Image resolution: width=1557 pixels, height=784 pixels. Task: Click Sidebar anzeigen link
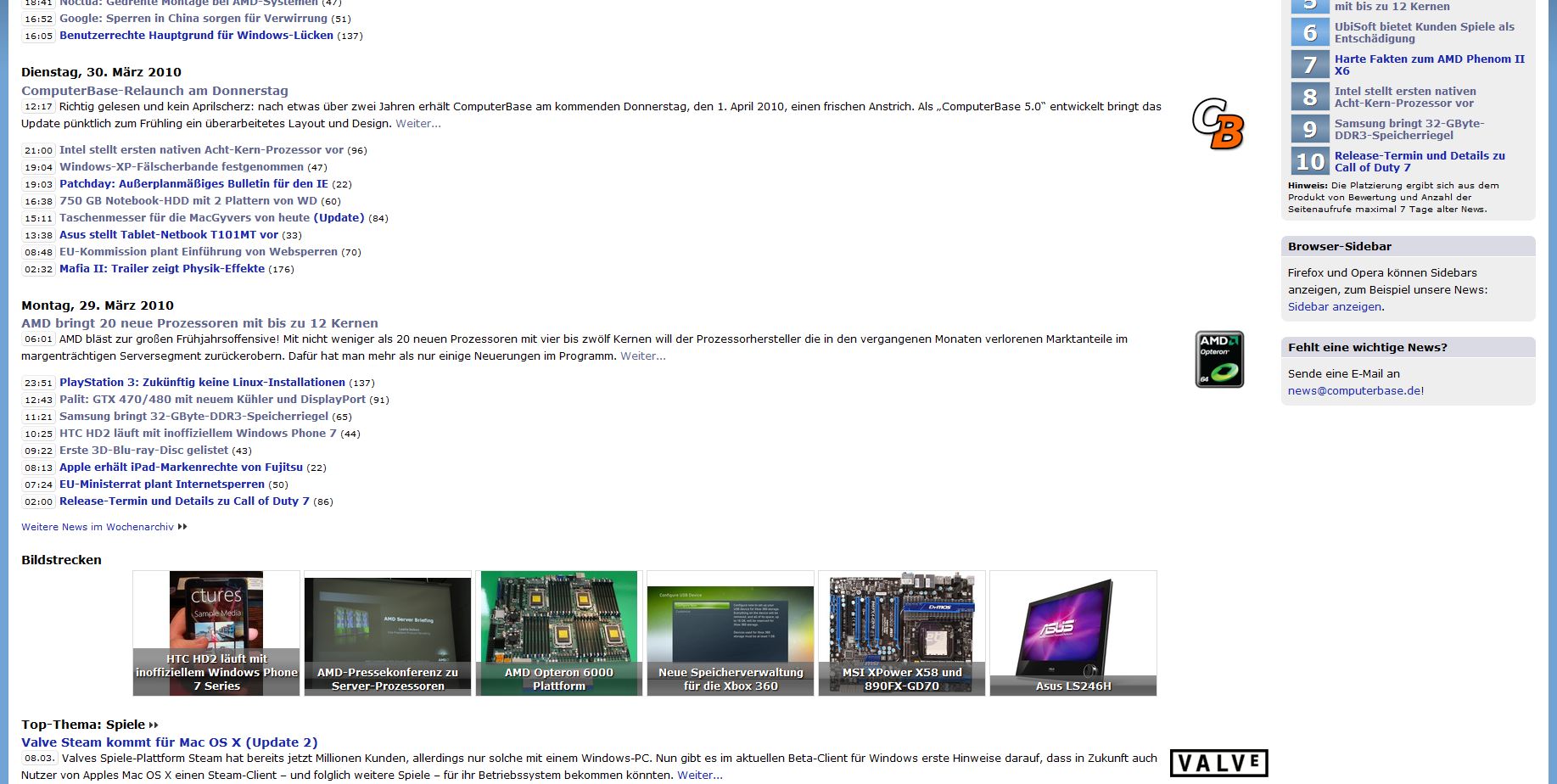1335,307
